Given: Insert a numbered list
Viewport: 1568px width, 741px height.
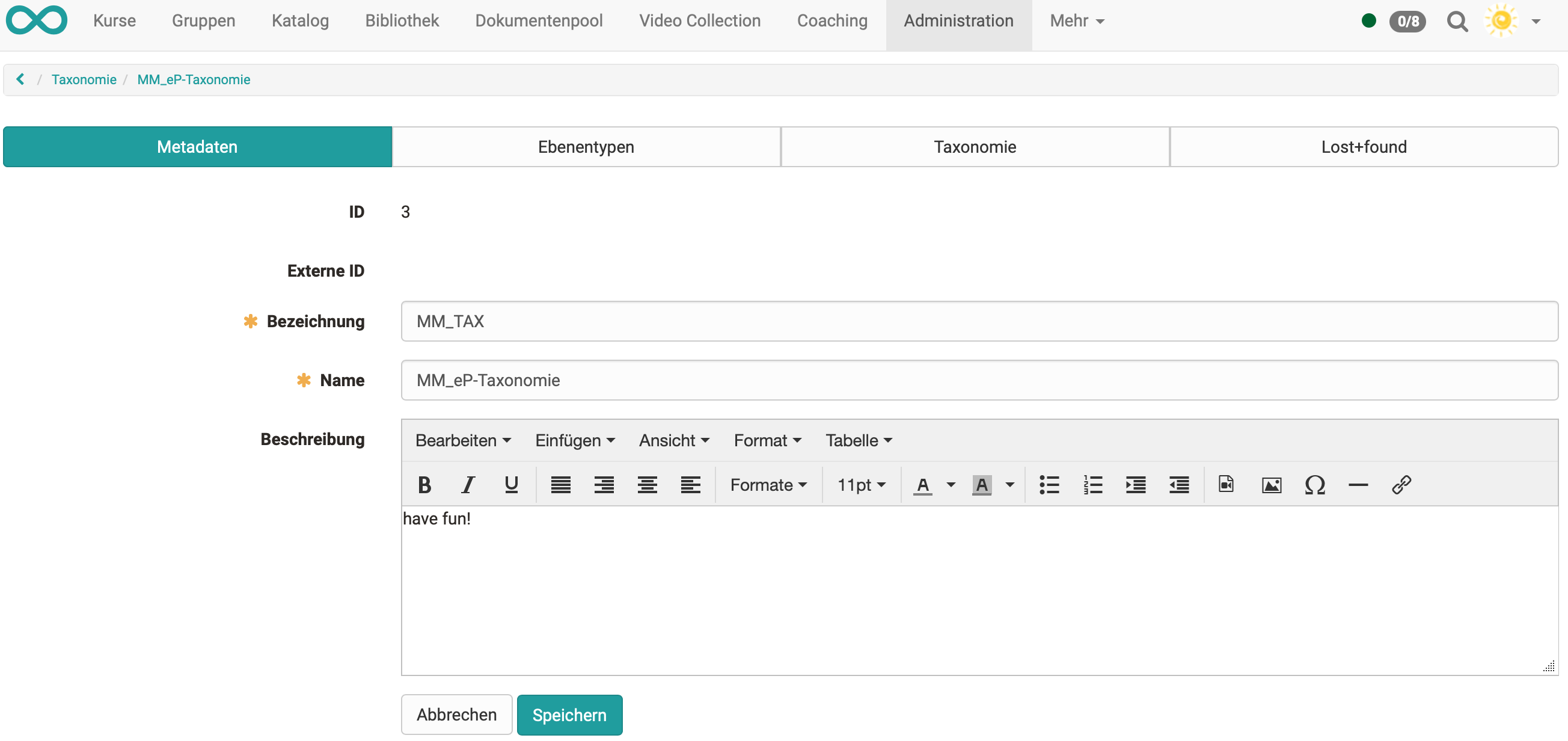Looking at the screenshot, I should point(1092,485).
